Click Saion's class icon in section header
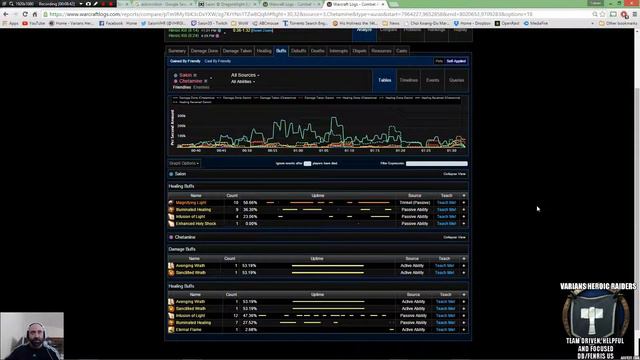This screenshot has width=640, height=360. pos(171,174)
